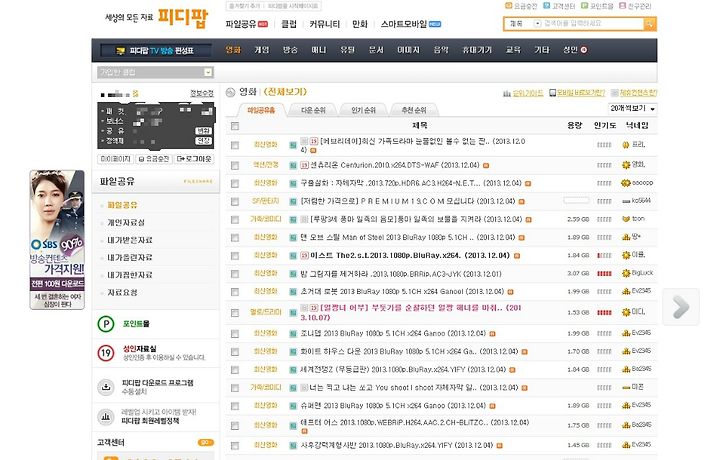
Task: Open 자료요청 in the sidebar
Action: pos(122,292)
